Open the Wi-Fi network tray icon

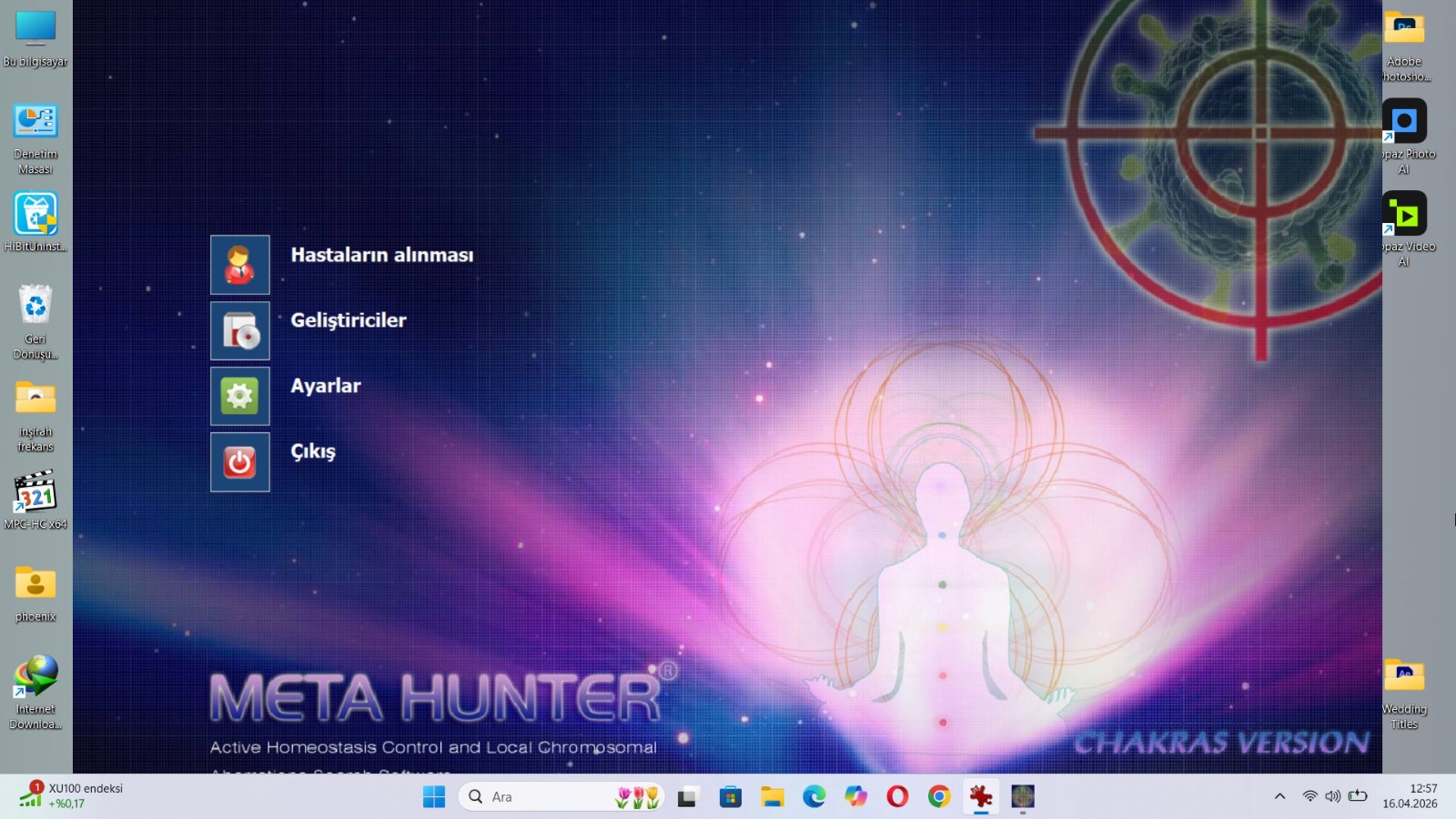coord(1309,796)
